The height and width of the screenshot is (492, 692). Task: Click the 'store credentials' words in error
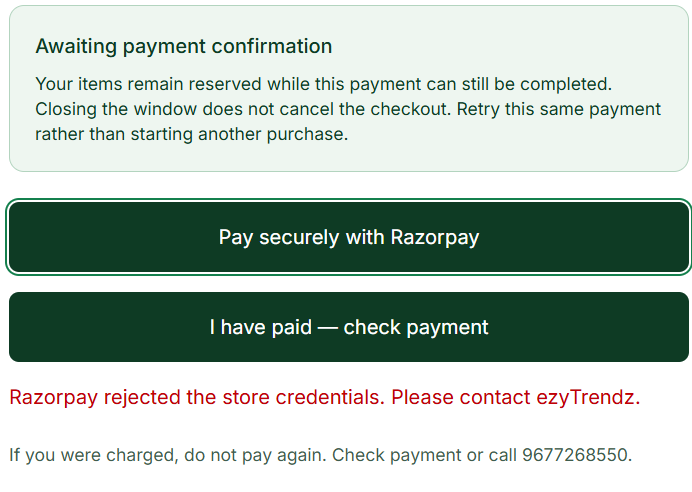point(301,397)
